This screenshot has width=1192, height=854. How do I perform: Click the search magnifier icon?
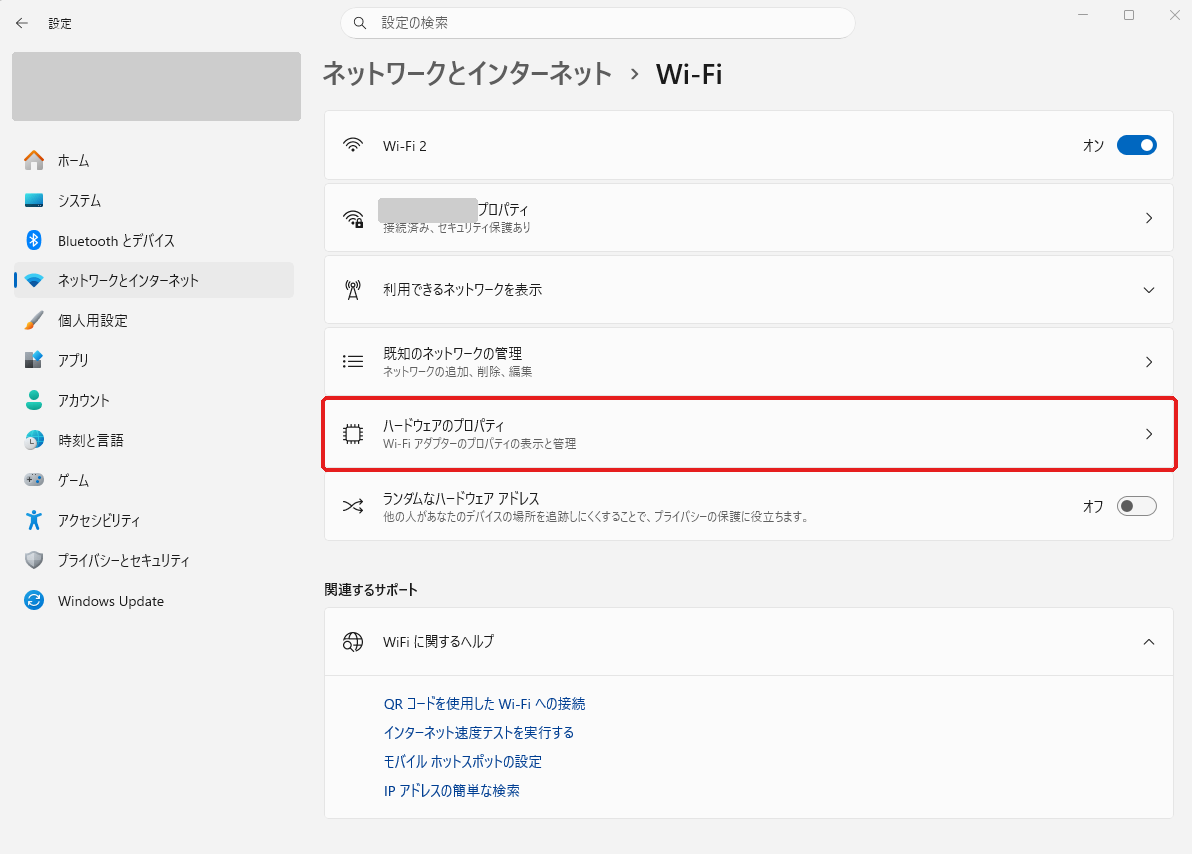click(360, 24)
